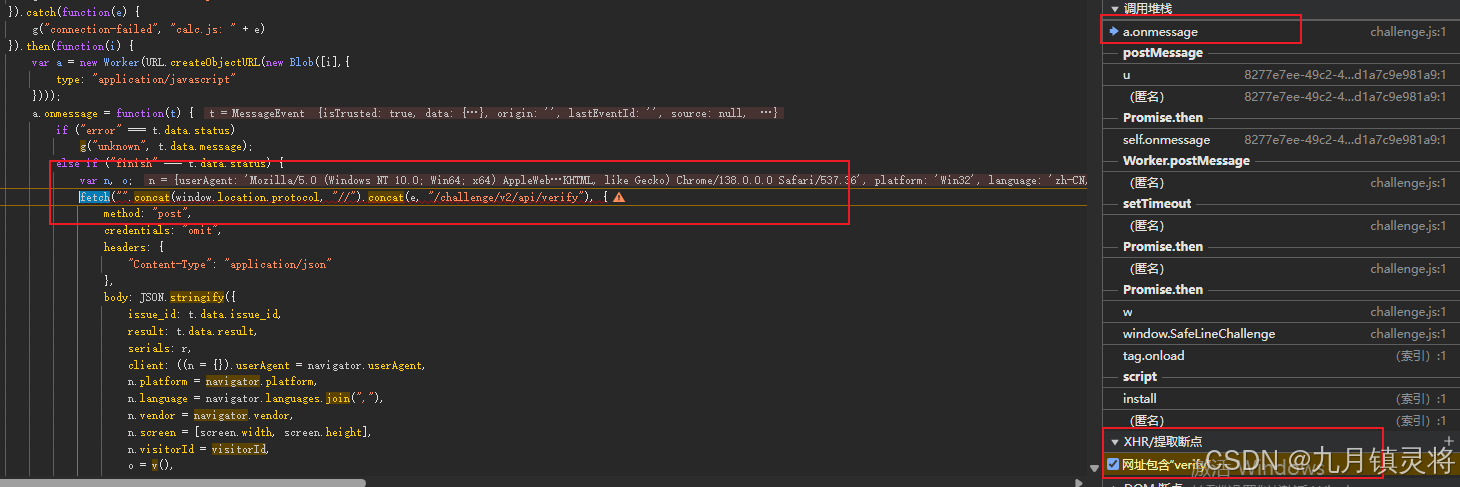Screen dimensions: 1460x487
Task: Click the warning icon beside the fetch line
Action: 619,198
